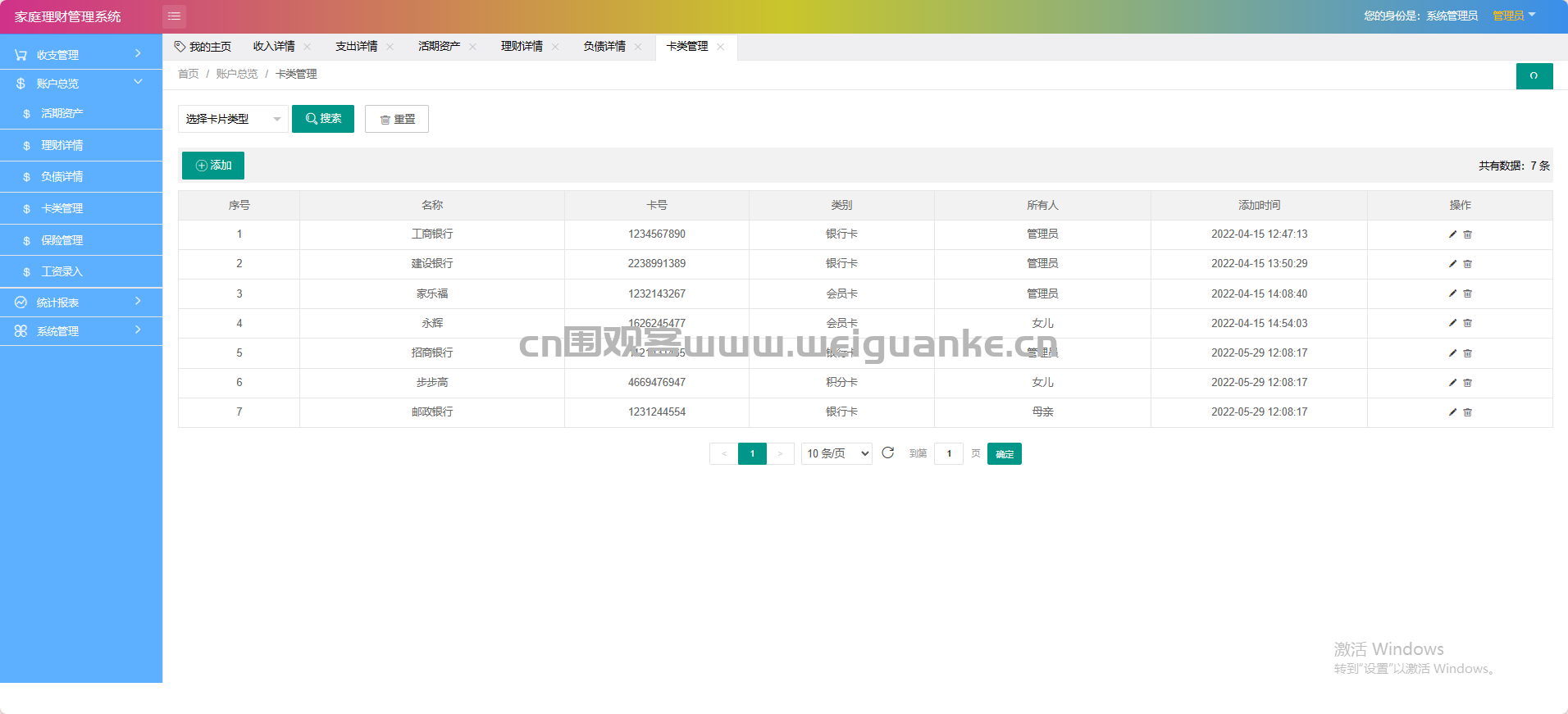Edit the 邮政银行 row pencil icon
The width and height of the screenshot is (1568, 714).
point(1452,412)
